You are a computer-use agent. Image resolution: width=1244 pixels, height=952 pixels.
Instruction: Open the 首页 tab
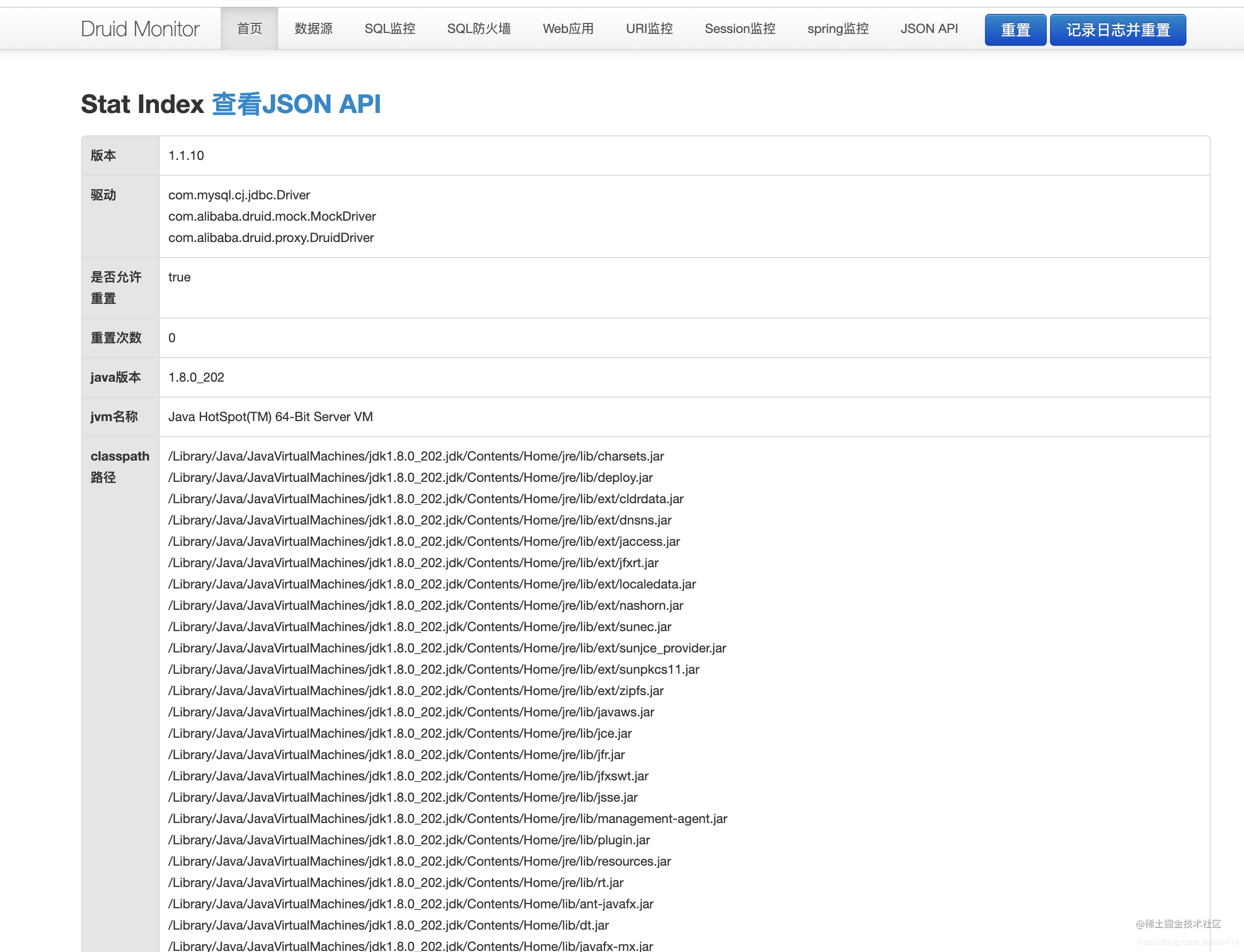[249, 28]
